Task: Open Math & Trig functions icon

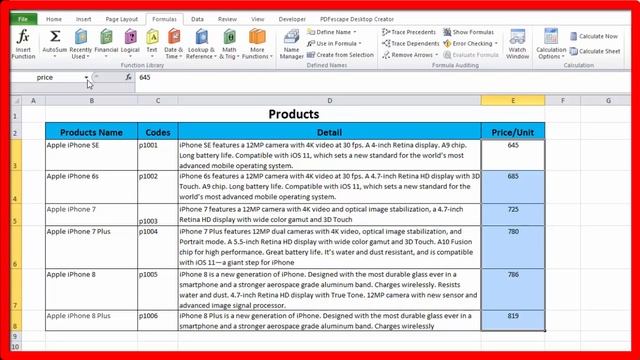Action: [x=229, y=37]
